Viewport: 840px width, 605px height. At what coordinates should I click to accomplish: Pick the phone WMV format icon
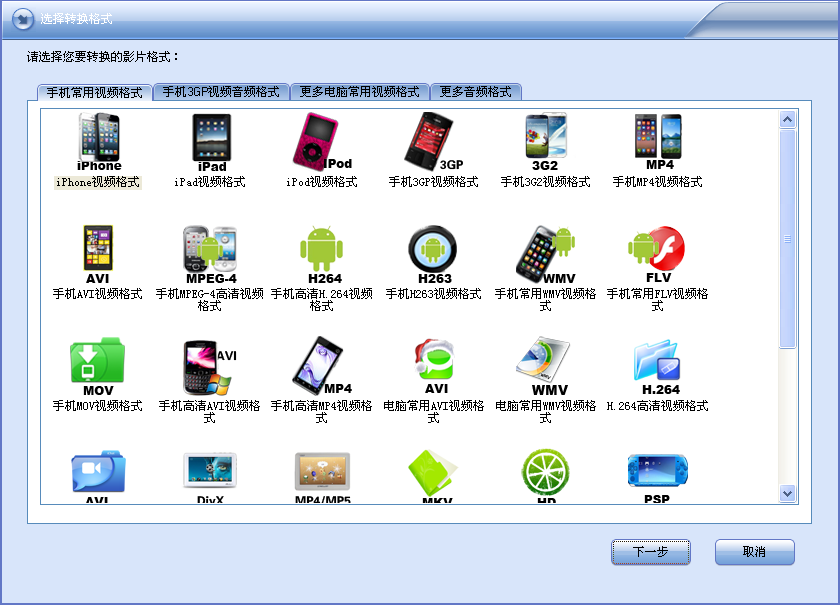pyautogui.click(x=545, y=255)
